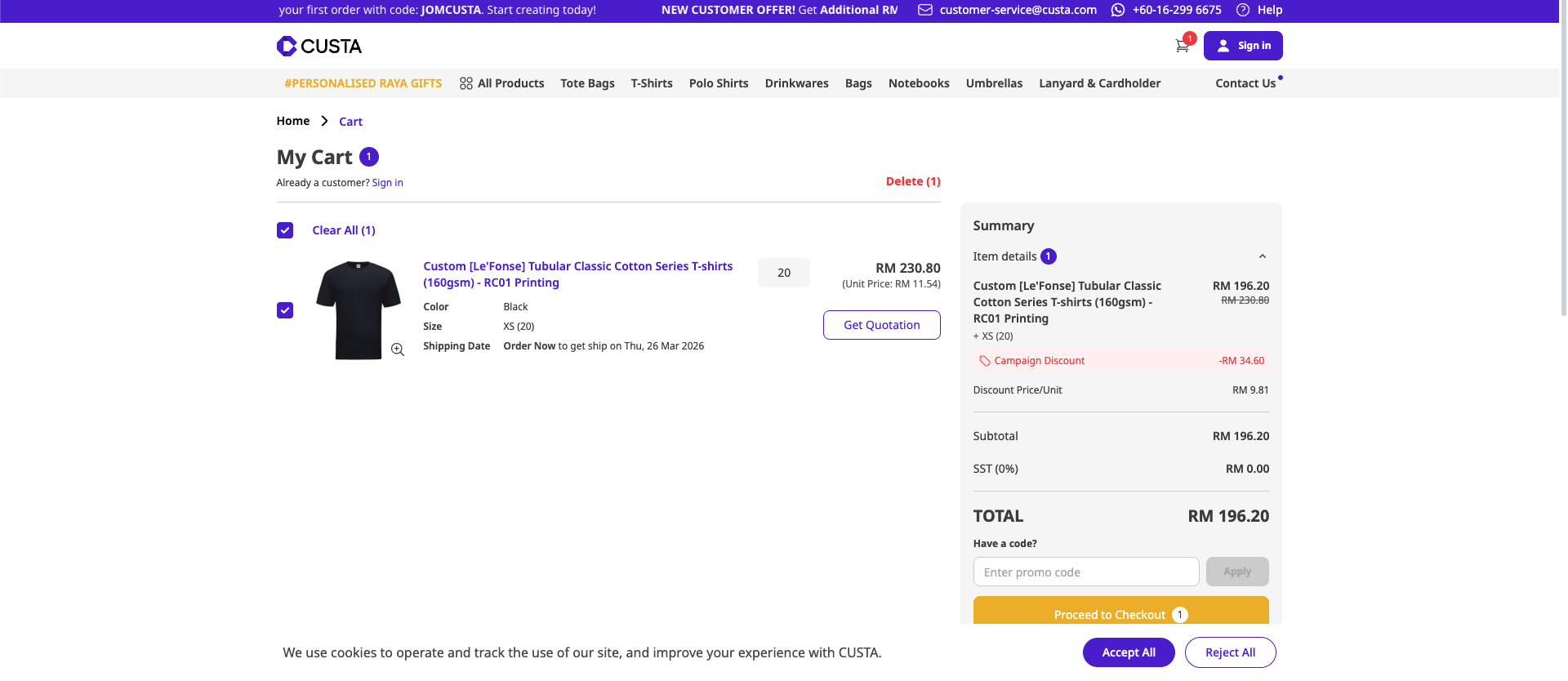1568x681 pixels.
Task: Toggle the Clear All checkbox
Action: pyautogui.click(x=285, y=230)
